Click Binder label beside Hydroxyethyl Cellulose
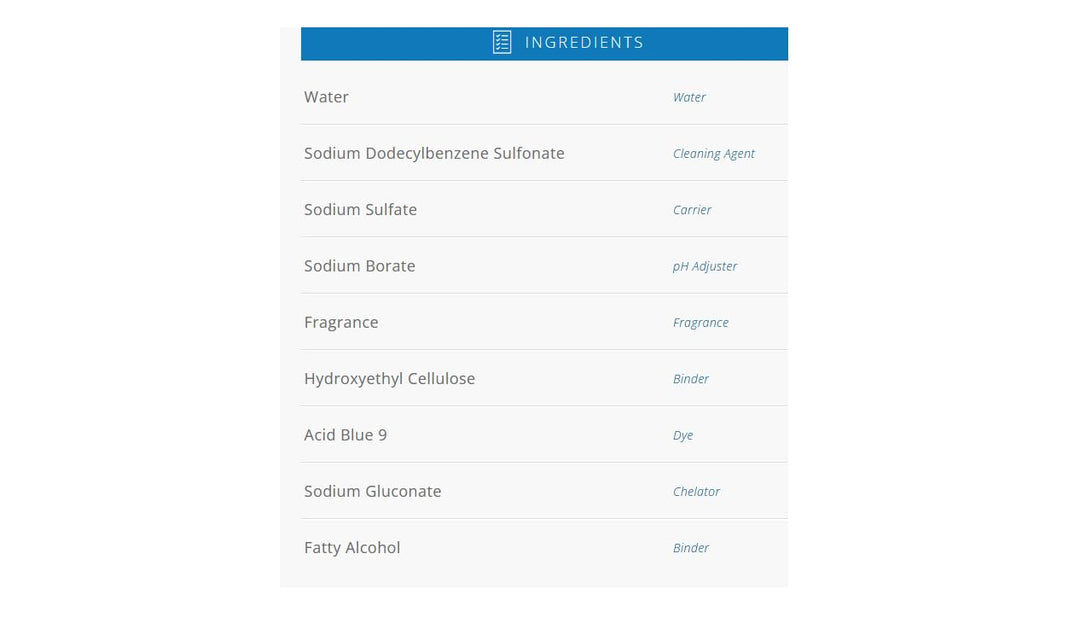This screenshot has height=618, width=1080. click(691, 379)
